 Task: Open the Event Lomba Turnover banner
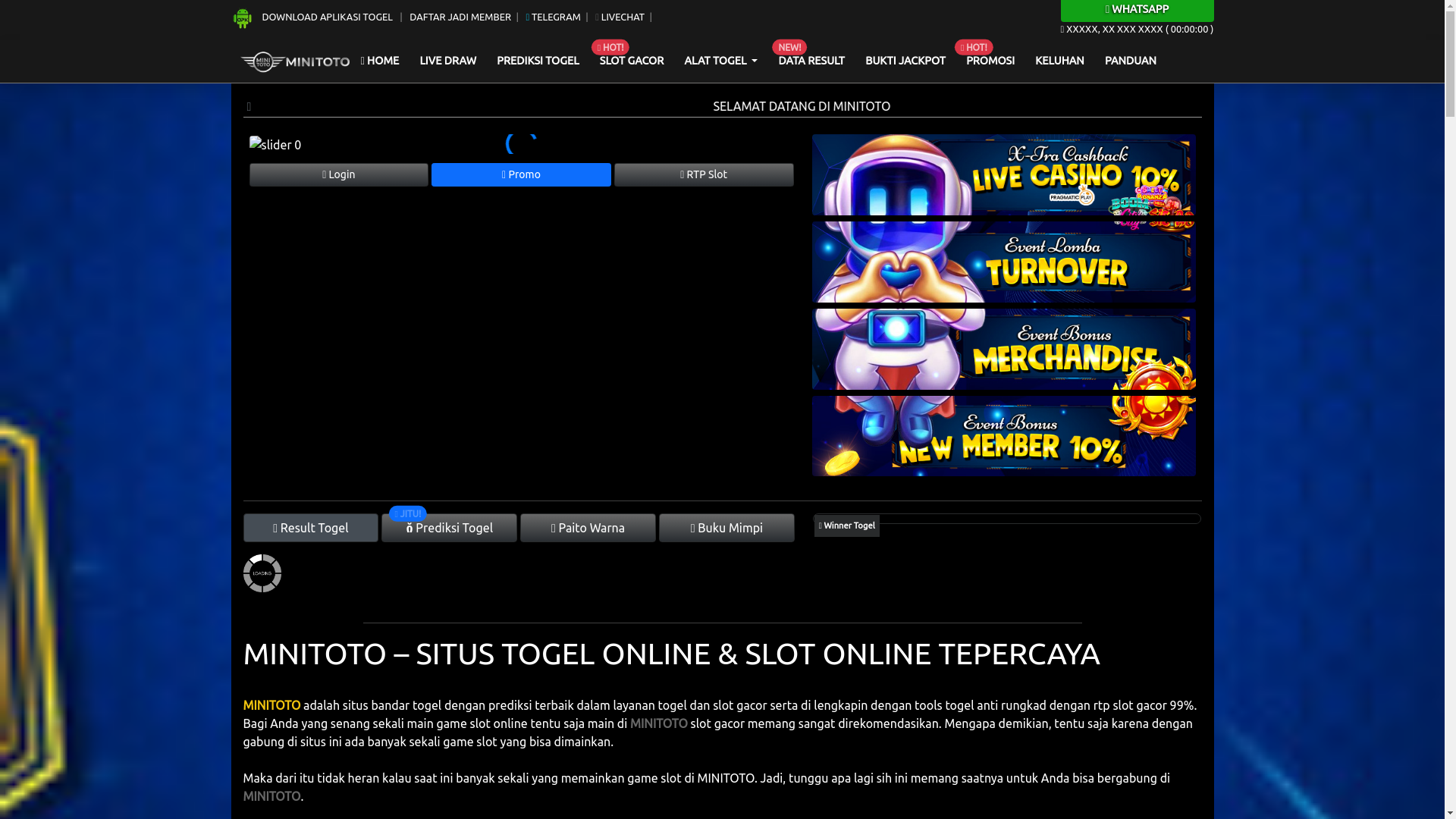1004,262
